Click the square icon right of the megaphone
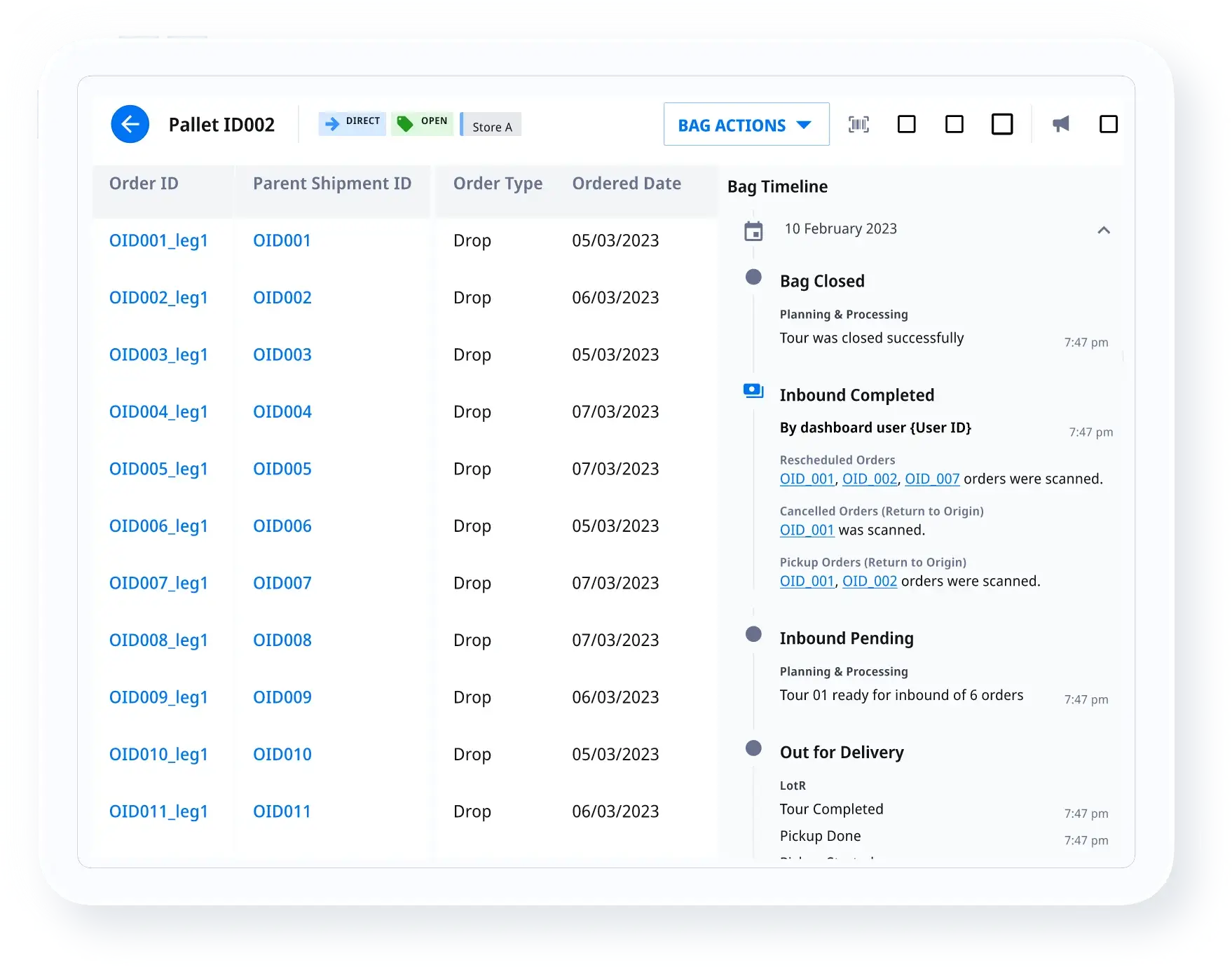1232x967 pixels. click(1109, 124)
